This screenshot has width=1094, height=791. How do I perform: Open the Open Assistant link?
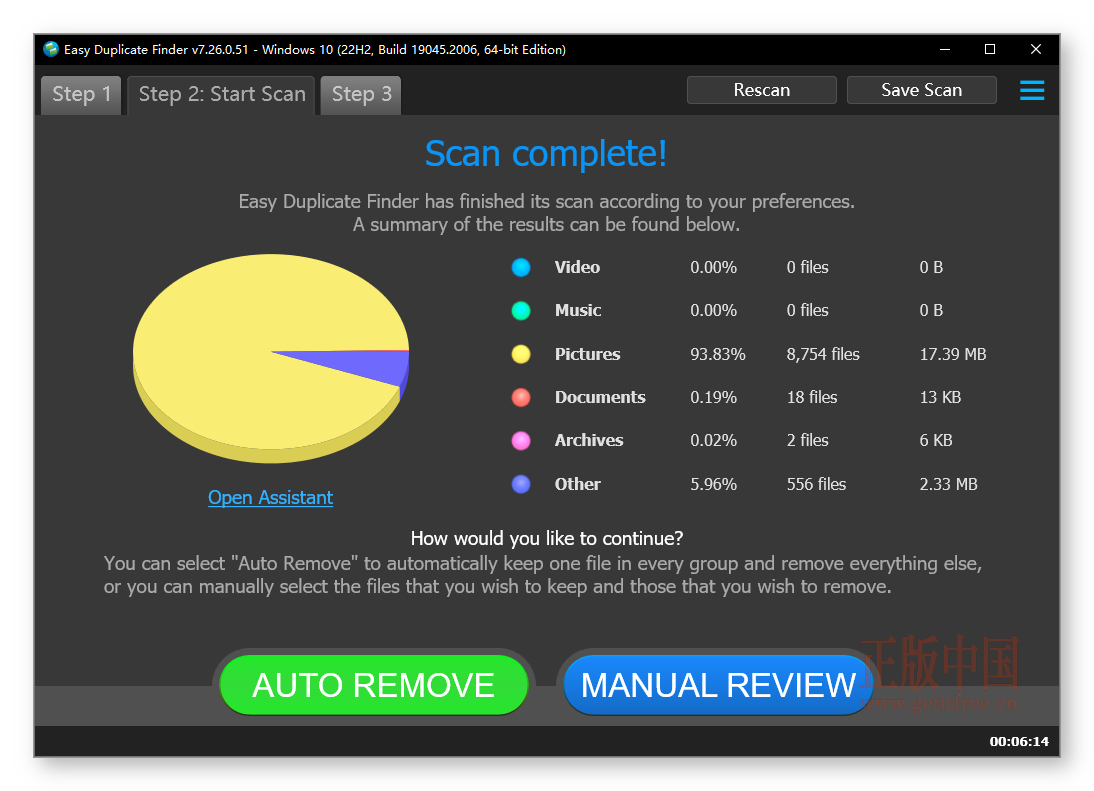[270, 497]
